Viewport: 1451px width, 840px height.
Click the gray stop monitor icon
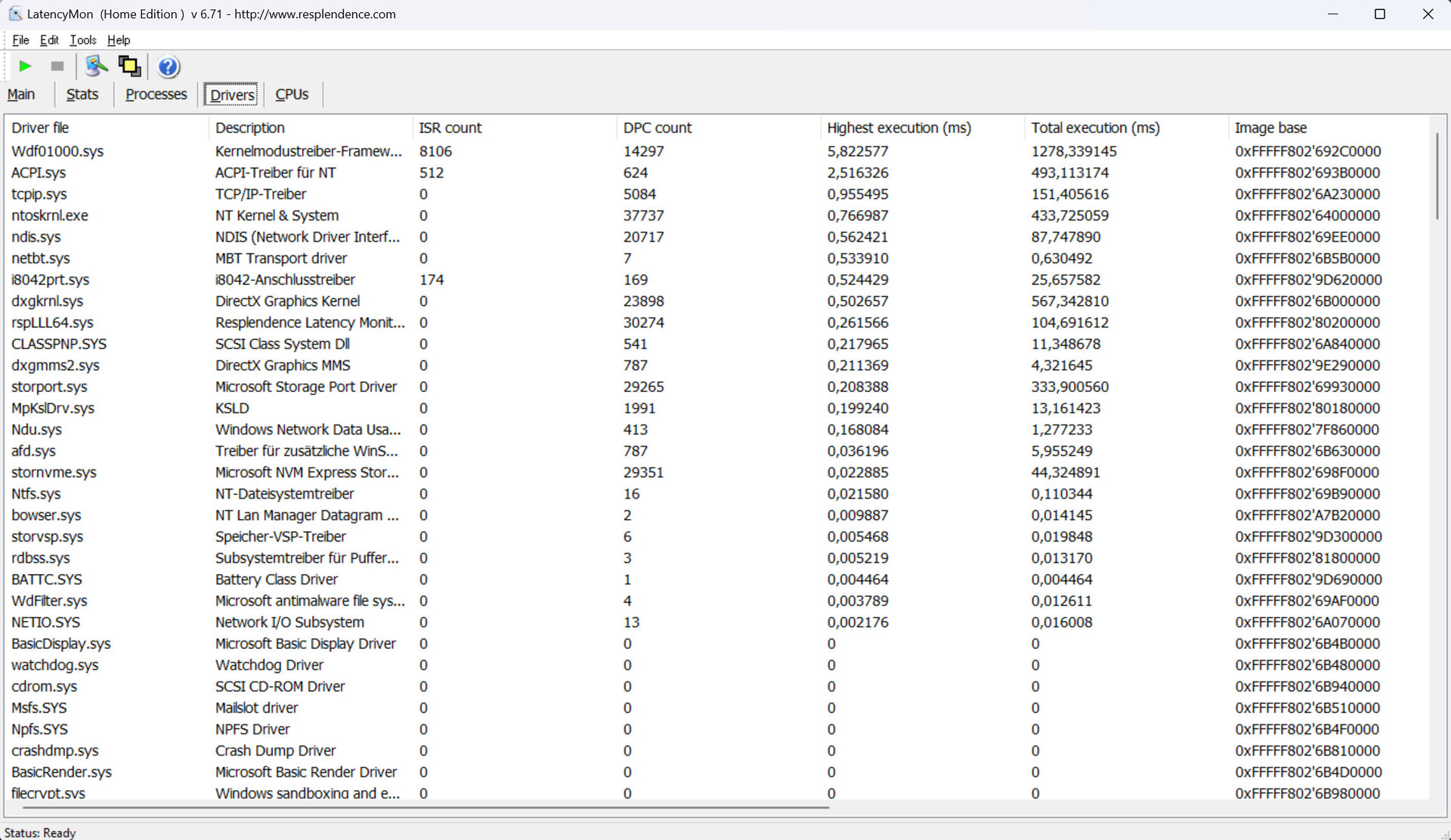pos(57,66)
